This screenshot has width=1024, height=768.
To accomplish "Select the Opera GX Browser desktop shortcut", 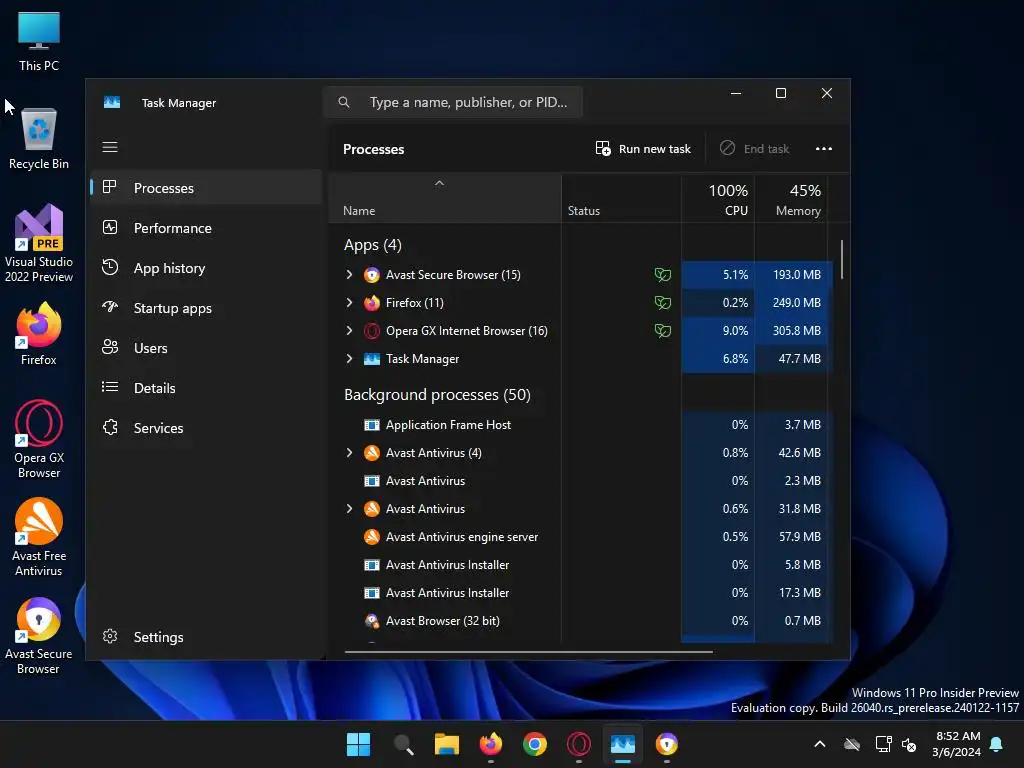I will click(x=39, y=439).
